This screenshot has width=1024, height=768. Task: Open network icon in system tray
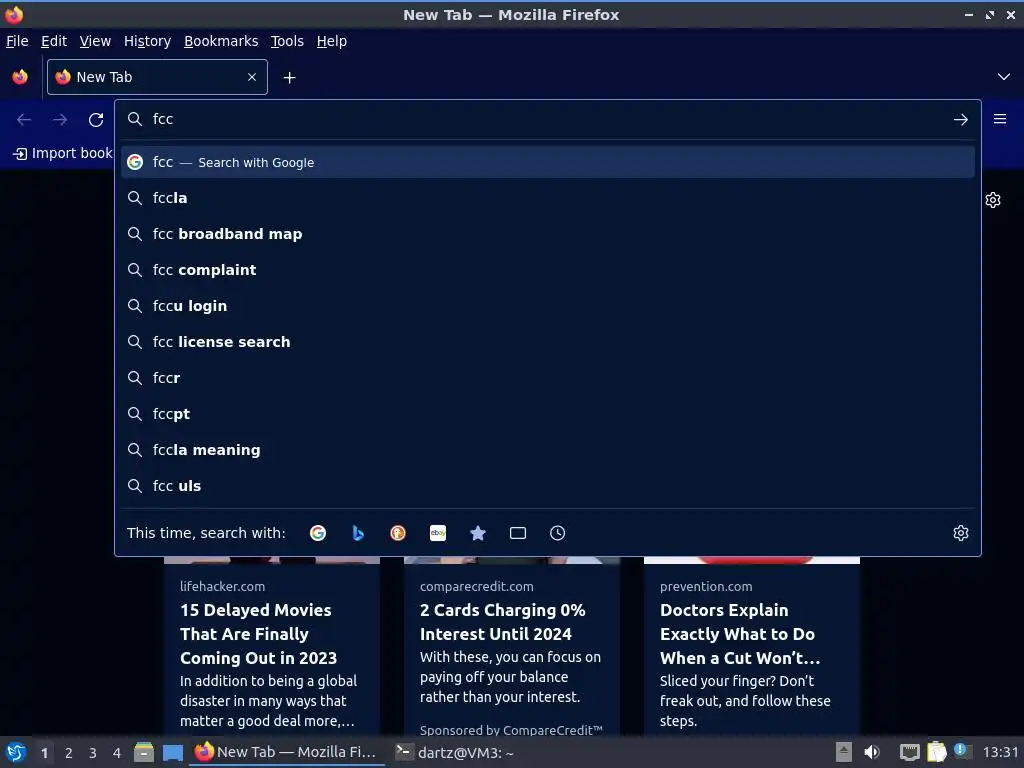point(910,752)
